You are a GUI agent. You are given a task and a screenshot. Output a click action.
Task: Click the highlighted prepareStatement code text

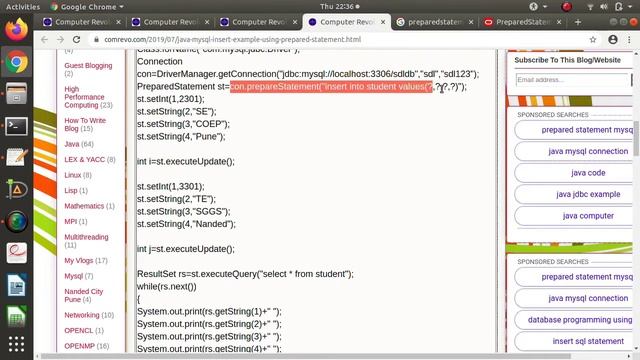click(331, 87)
